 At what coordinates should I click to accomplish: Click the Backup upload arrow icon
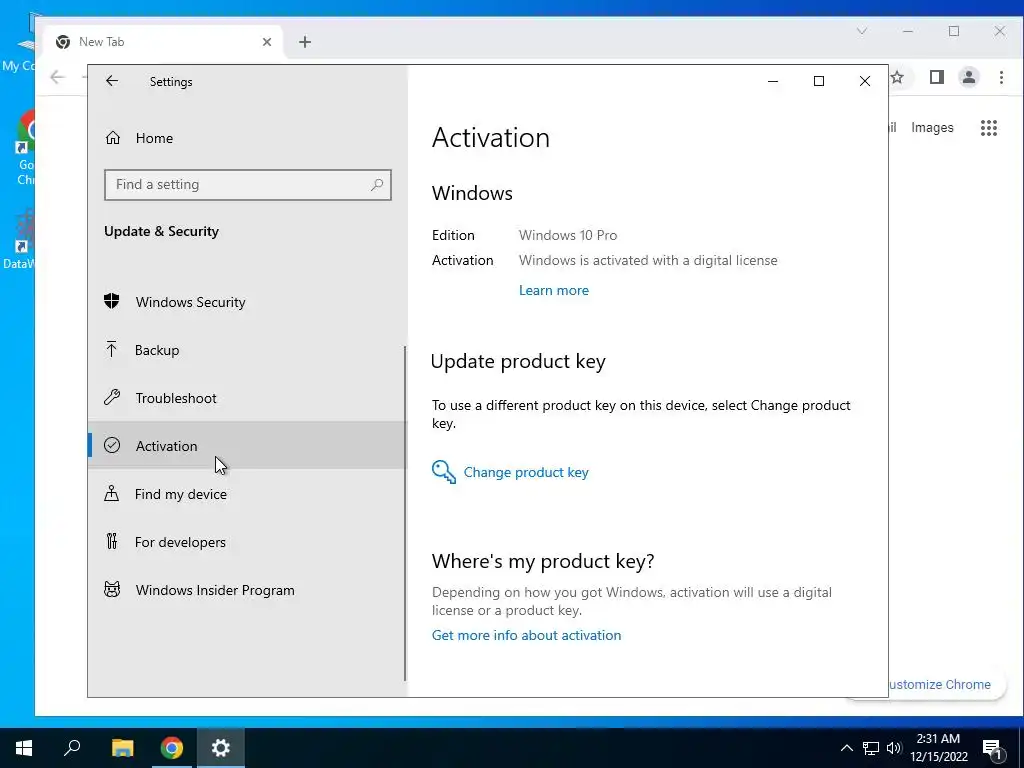[x=112, y=349]
